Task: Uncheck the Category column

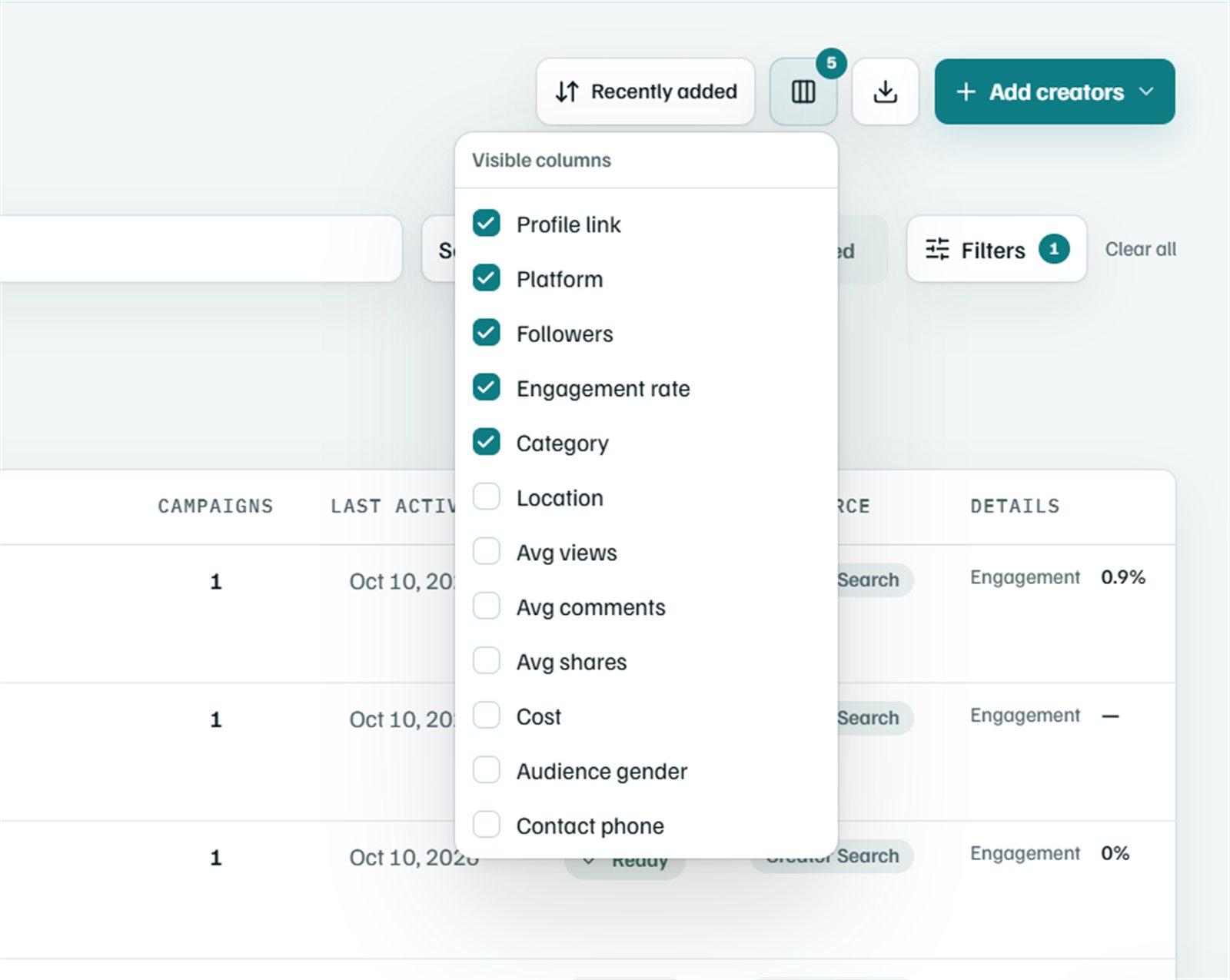Action: (x=487, y=442)
